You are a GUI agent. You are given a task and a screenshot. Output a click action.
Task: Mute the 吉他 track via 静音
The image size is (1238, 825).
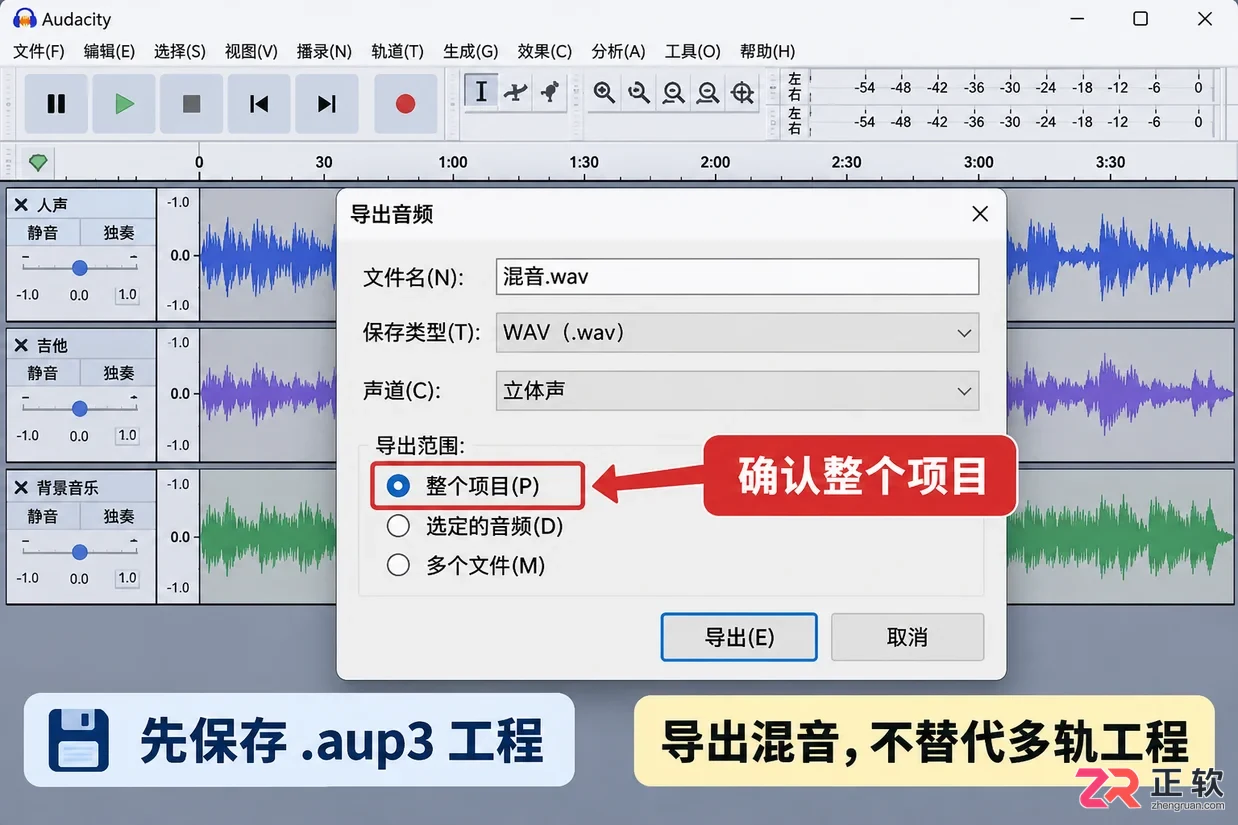[43, 374]
